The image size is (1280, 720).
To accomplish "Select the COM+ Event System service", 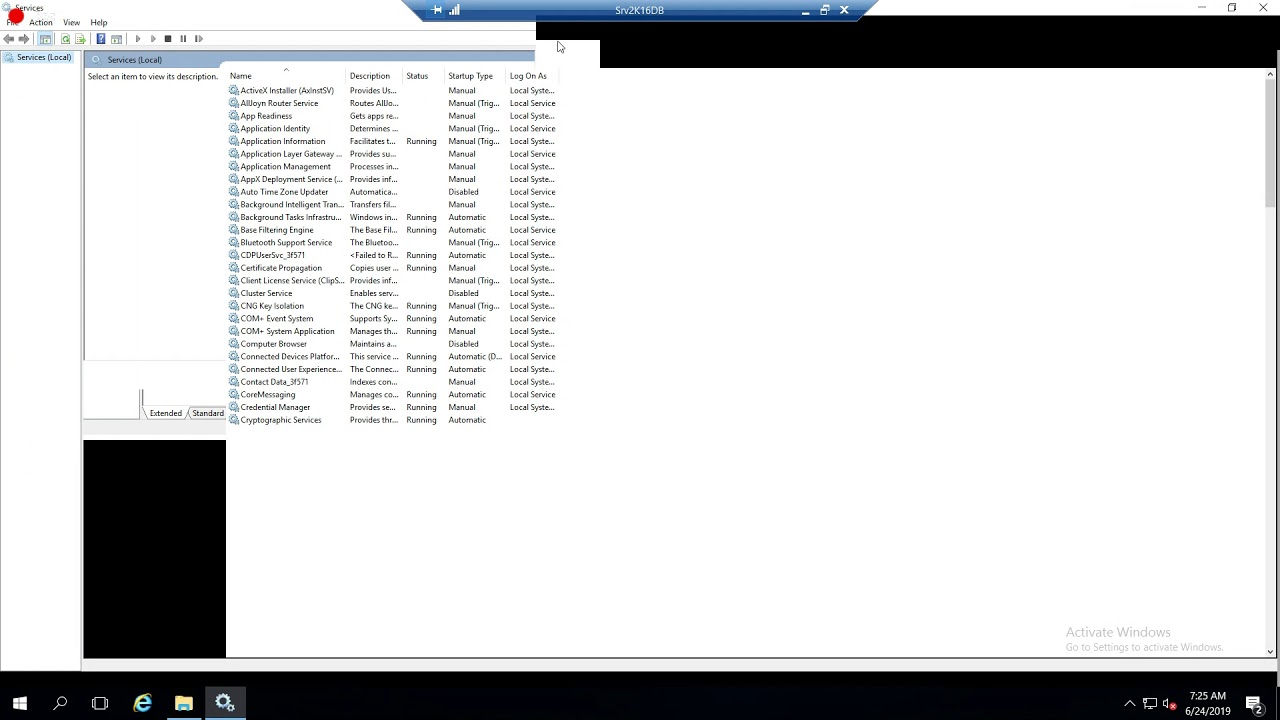I will pyautogui.click(x=392, y=319).
